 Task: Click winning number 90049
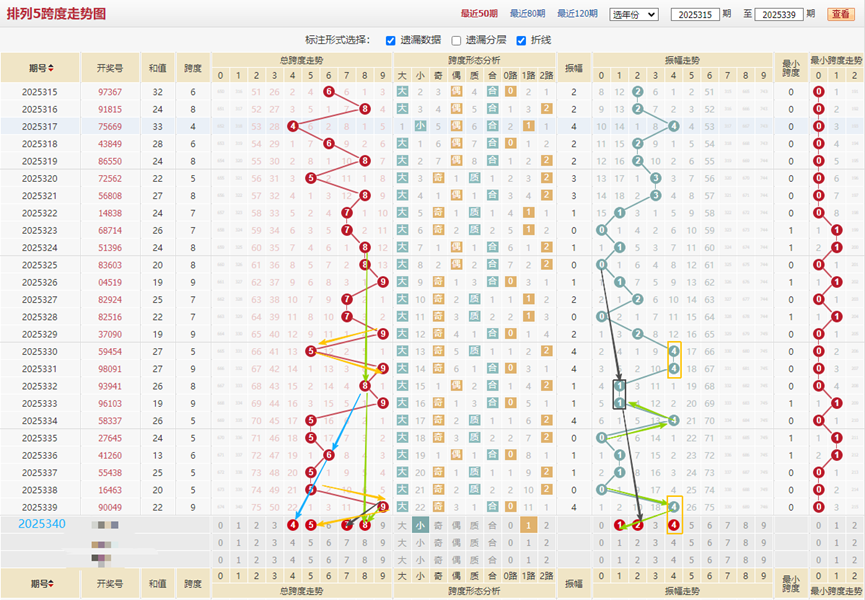110,507
